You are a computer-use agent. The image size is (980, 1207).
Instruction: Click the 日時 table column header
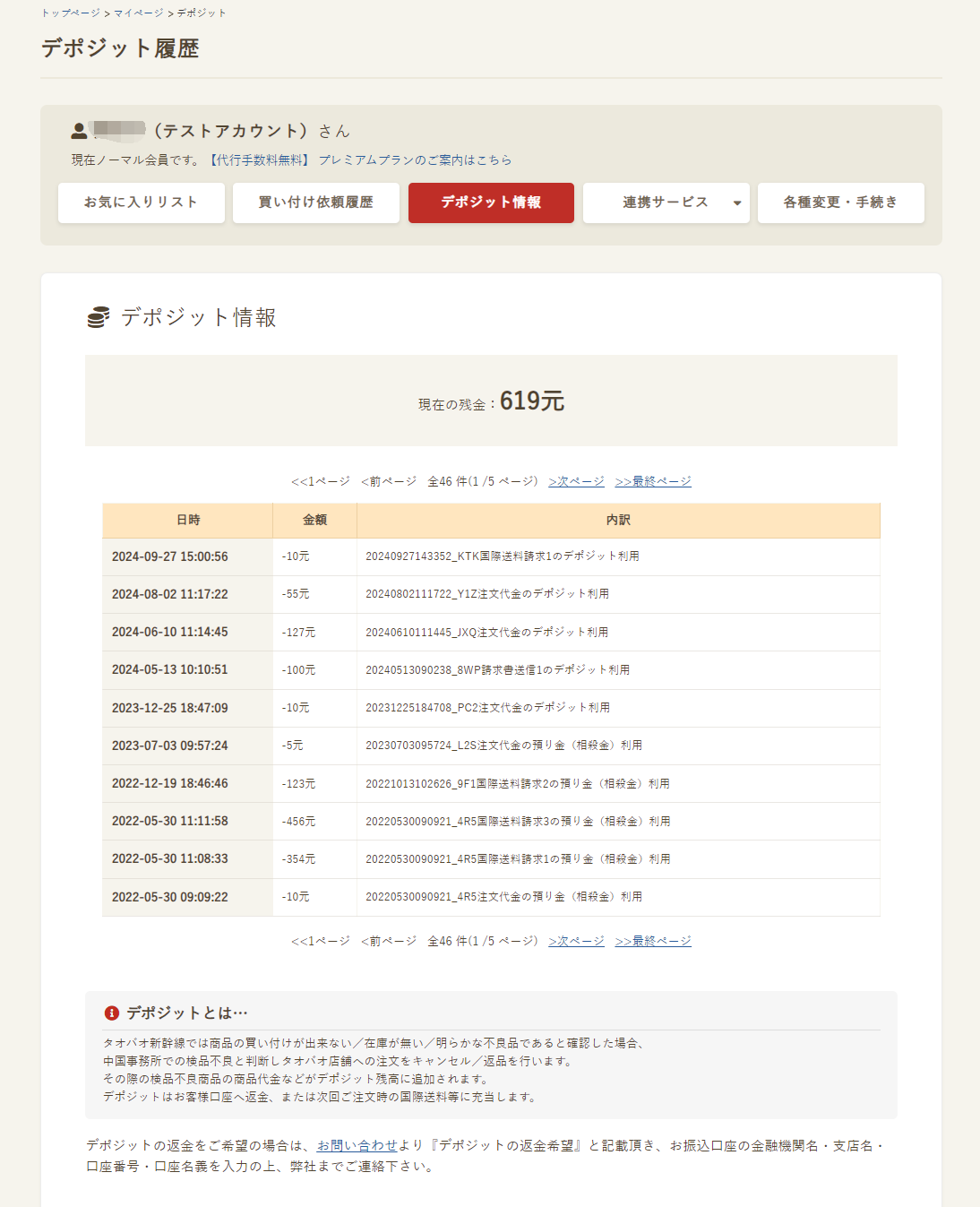tap(188, 520)
